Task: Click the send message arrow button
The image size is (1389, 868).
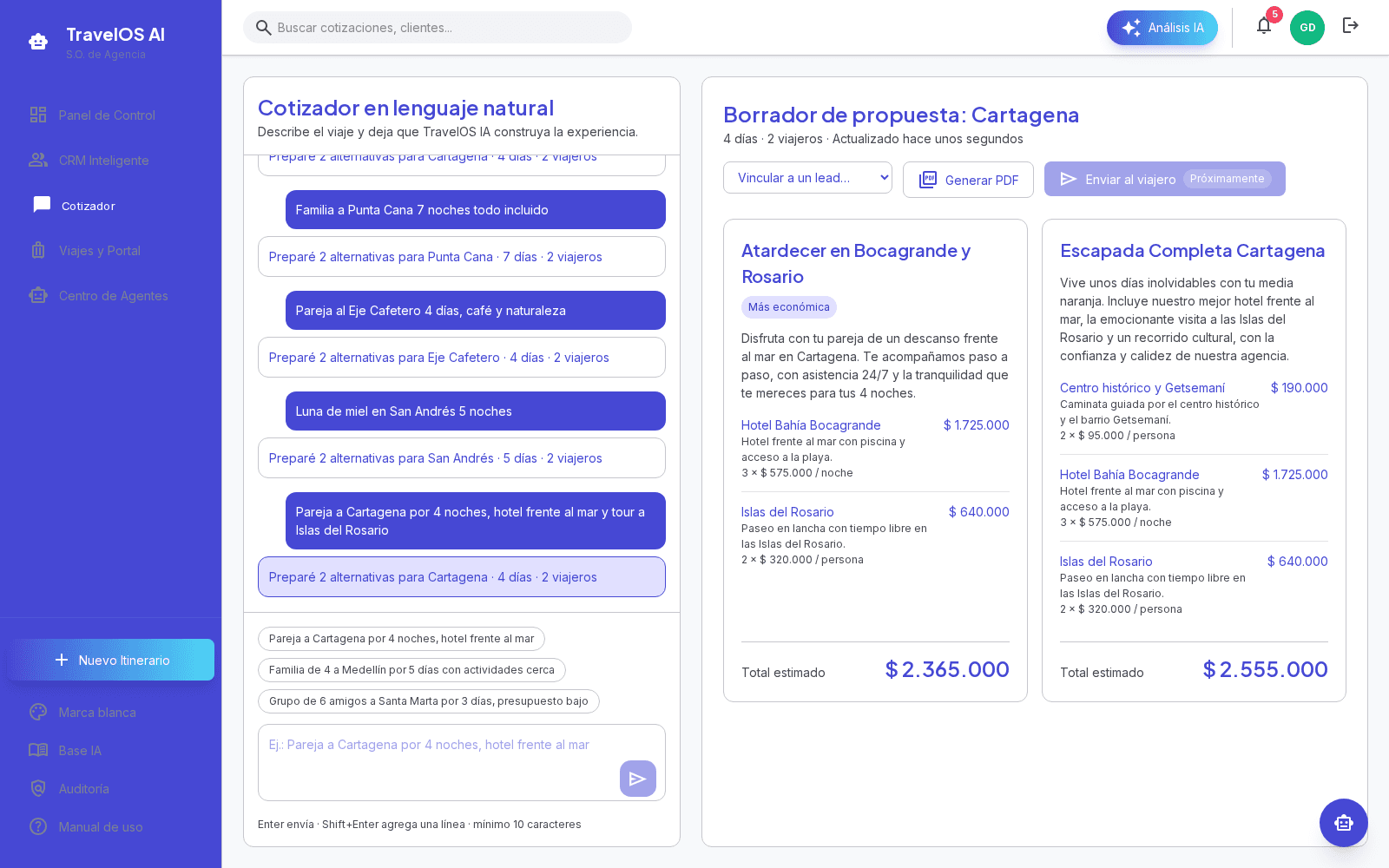Action: (x=638, y=779)
